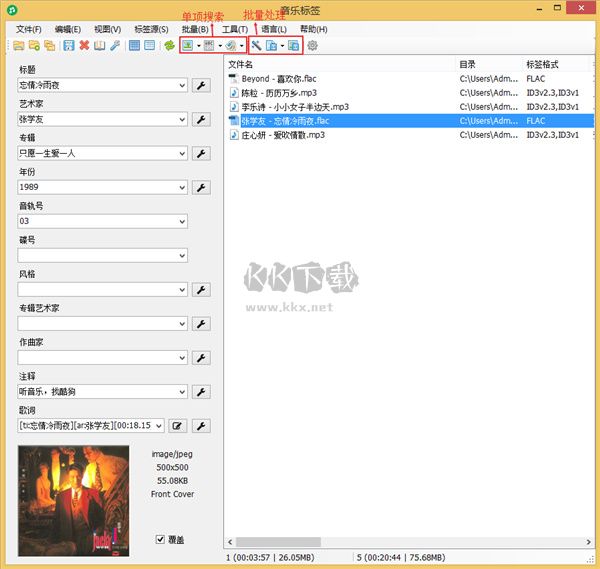Click the scrollbar right arrow
600x569 pixels.
(x=588, y=542)
